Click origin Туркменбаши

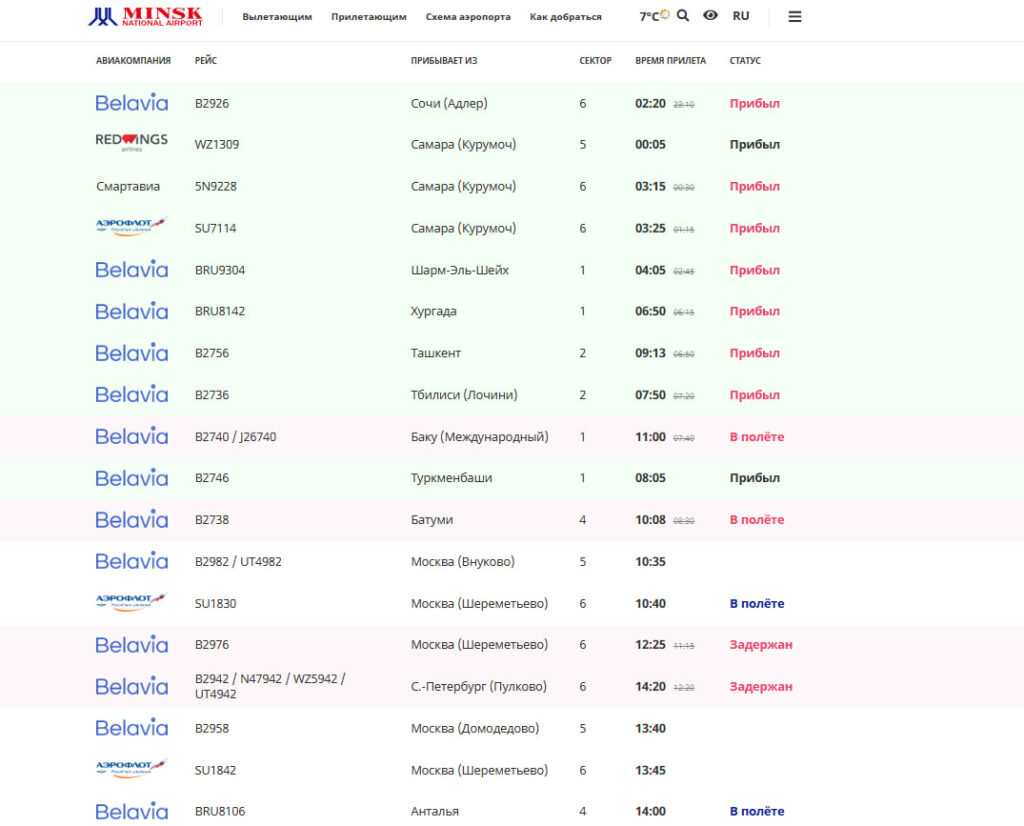pyautogui.click(x=451, y=478)
